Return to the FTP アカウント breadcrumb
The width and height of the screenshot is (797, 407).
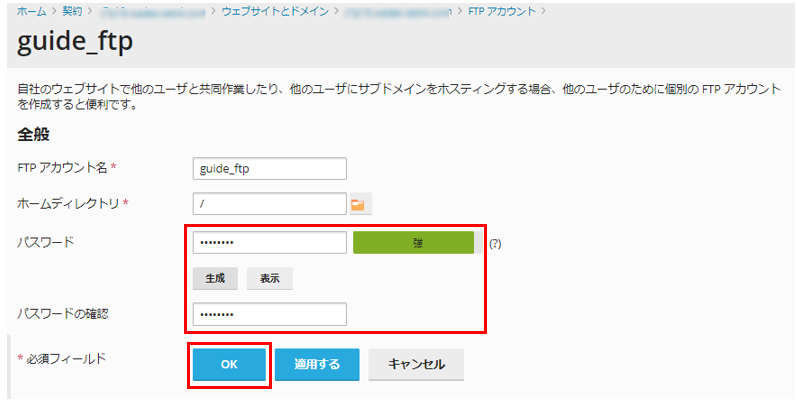click(502, 11)
